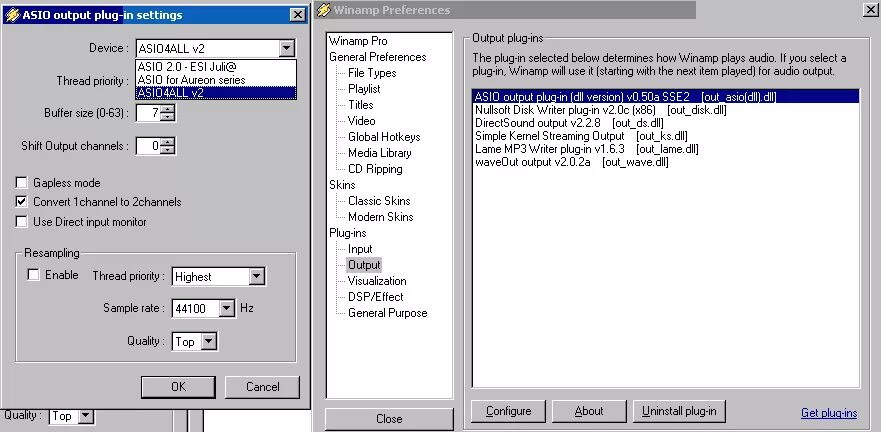Open Quality dropdown inside Resampling group
Screen dimensions: 881x432
click(208, 342)
